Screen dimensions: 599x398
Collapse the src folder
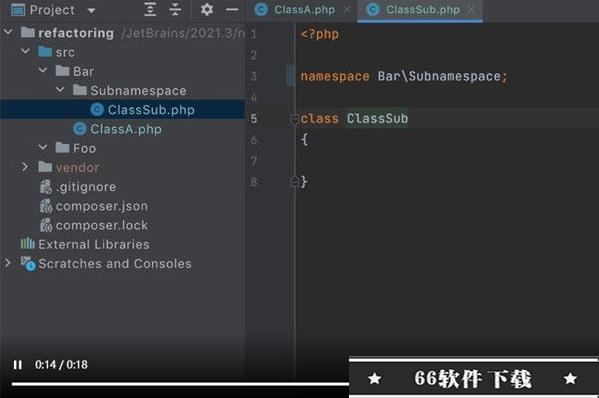(25, 51)
